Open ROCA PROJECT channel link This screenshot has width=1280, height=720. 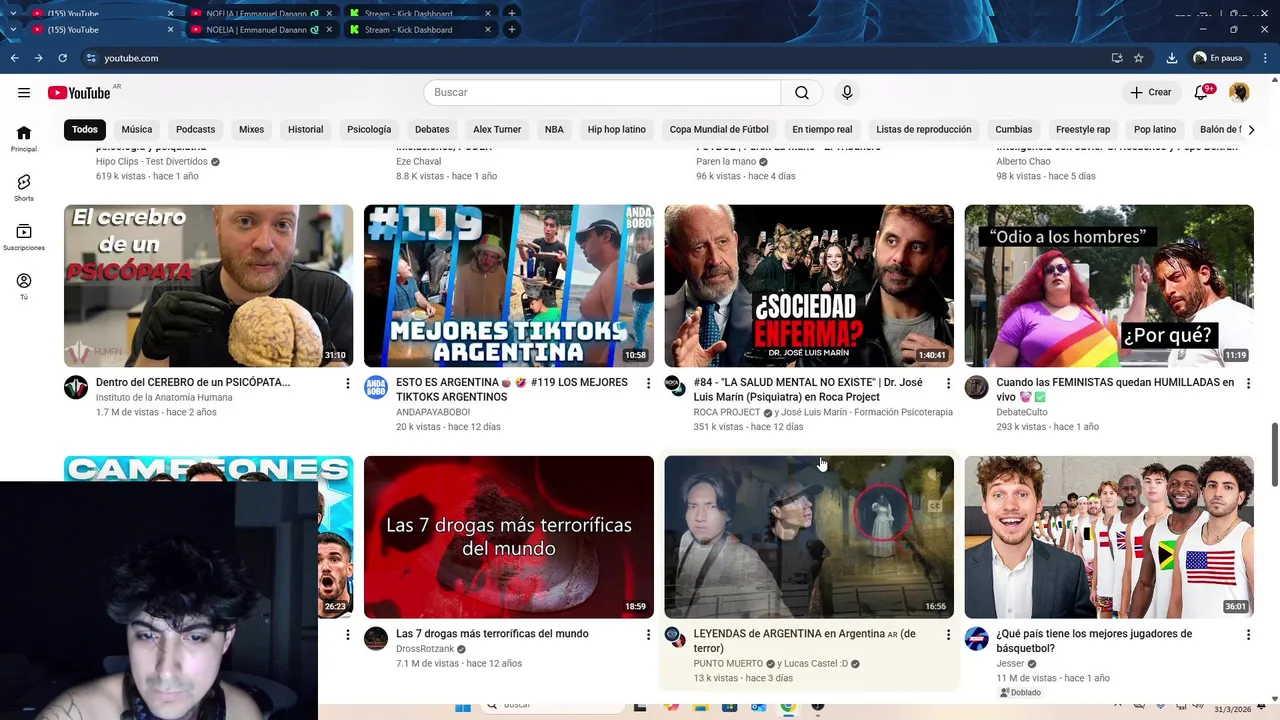coord(727,412)
